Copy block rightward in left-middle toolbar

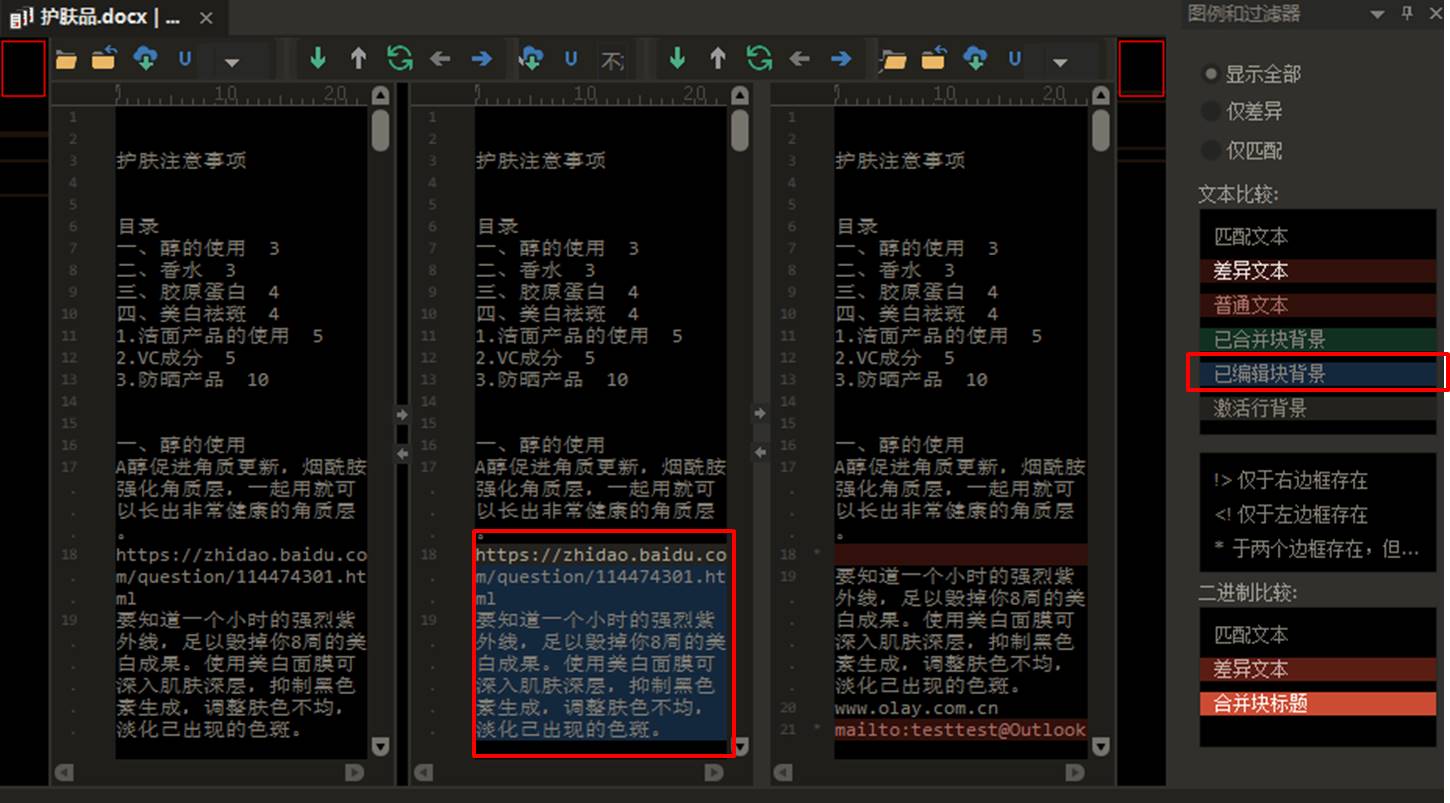[481, 60]
